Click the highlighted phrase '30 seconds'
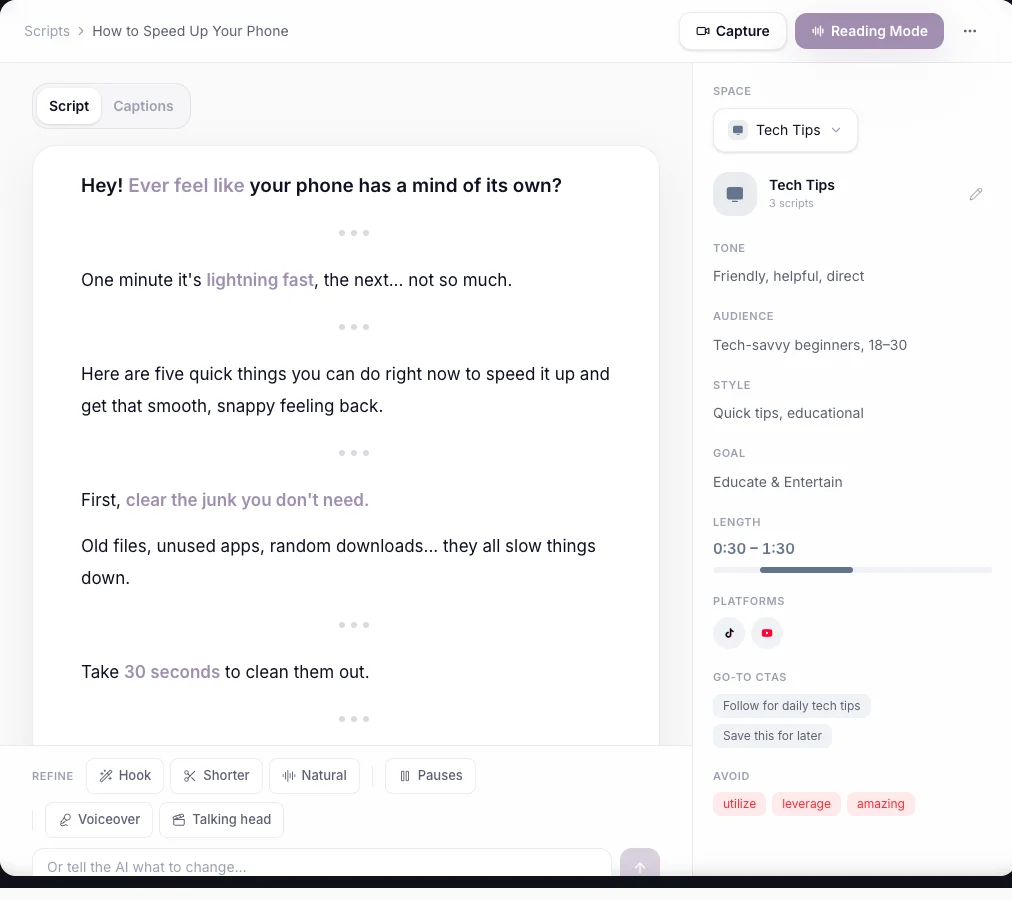Viewport: 1012px width, 900px height. pos(172,672)
